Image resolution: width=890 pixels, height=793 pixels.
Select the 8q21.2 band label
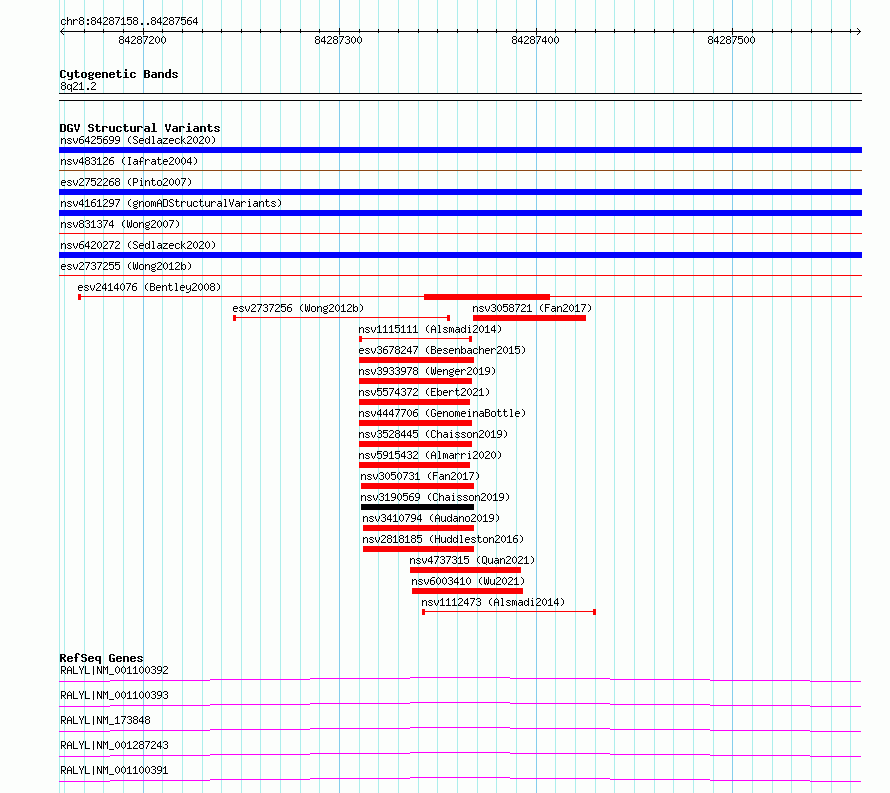78,86
